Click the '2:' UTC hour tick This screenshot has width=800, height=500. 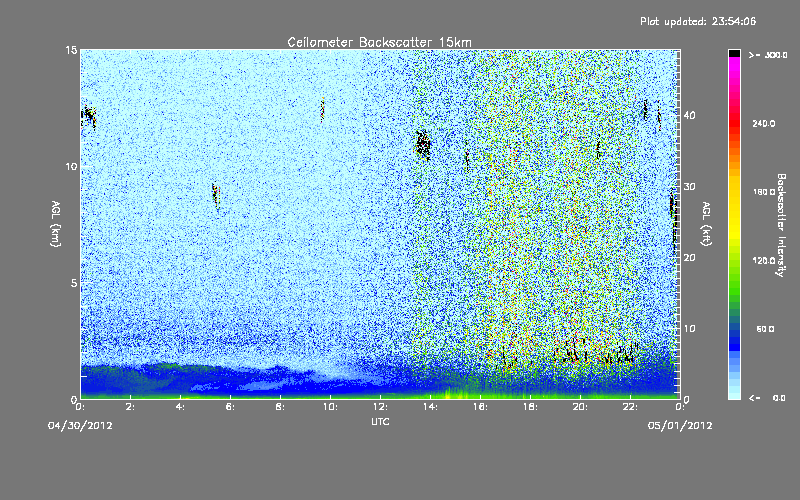tap(130, 407)
